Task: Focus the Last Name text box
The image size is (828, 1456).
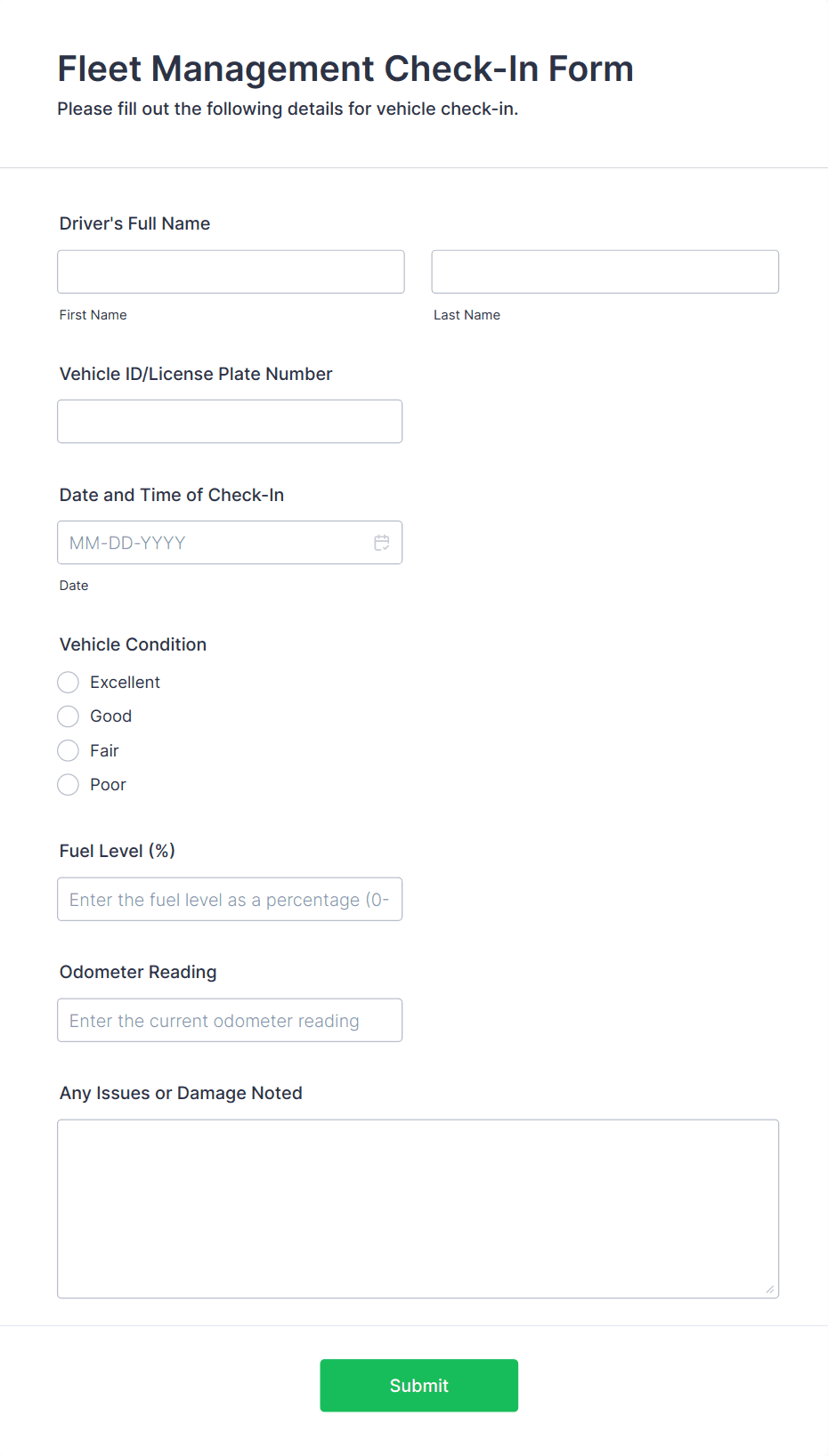Action: point(605,271)
